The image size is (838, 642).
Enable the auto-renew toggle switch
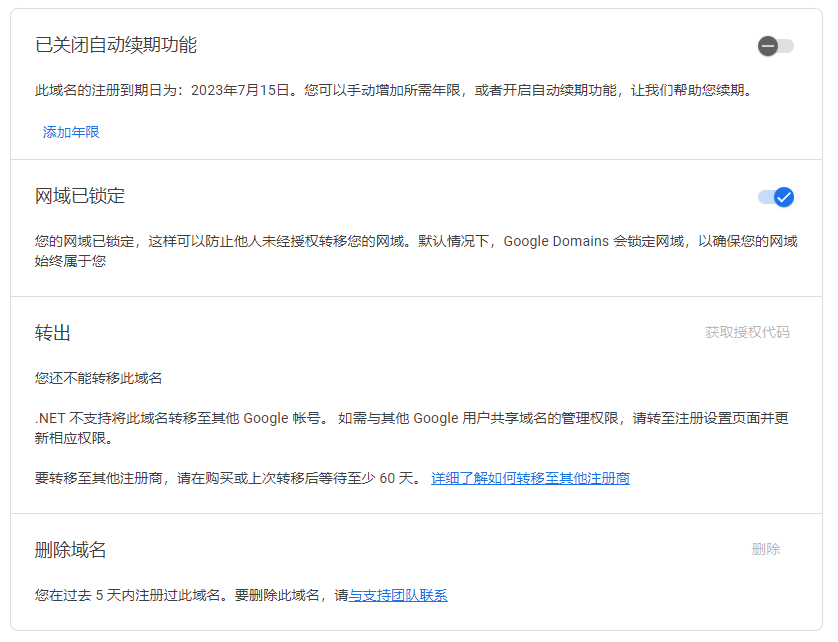pos(775,46)
